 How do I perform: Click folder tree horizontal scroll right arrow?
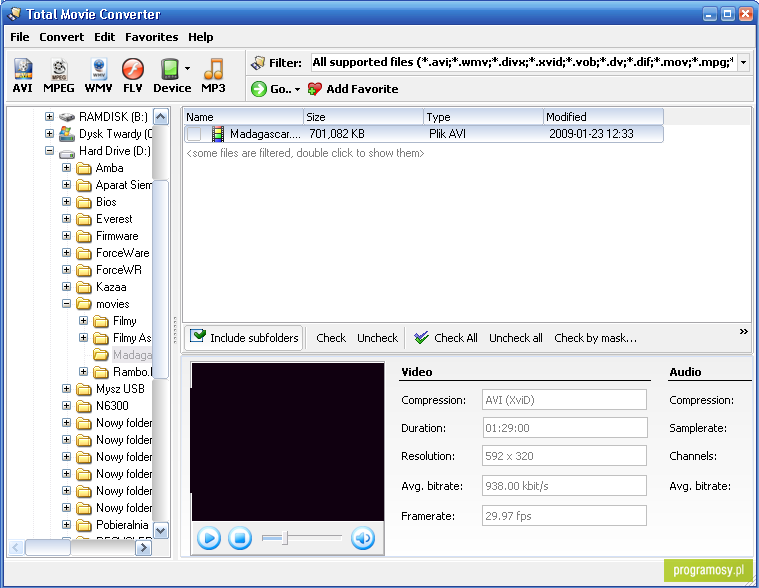click(143, 548)
